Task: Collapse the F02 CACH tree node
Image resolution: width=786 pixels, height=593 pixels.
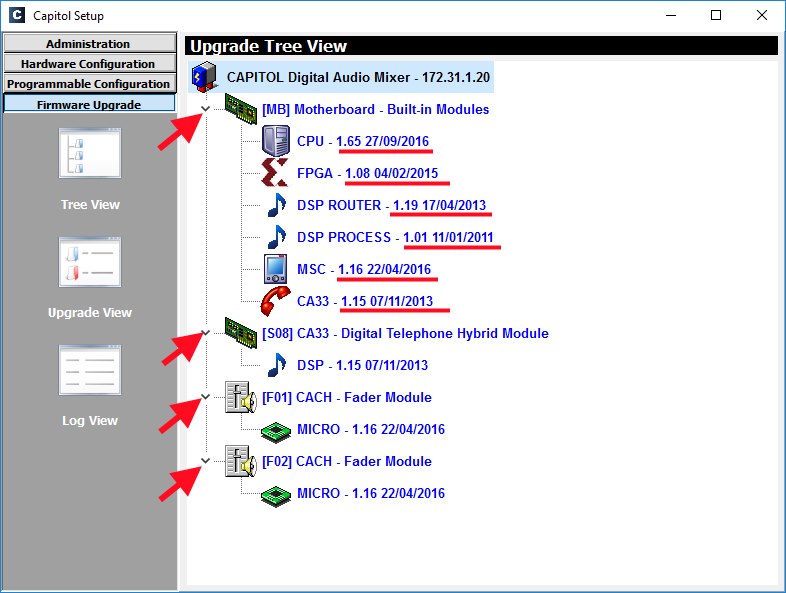Action: point(206,460)
